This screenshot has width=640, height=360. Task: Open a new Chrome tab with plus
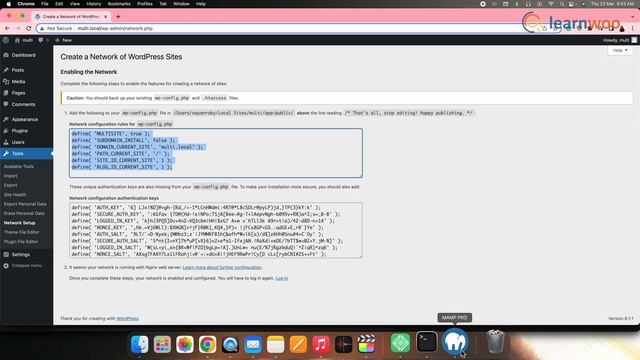[x=118, y=17]
